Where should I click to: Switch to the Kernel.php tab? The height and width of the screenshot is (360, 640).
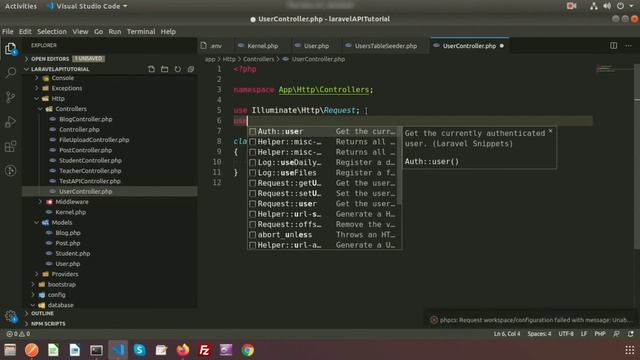click(262, 46)
